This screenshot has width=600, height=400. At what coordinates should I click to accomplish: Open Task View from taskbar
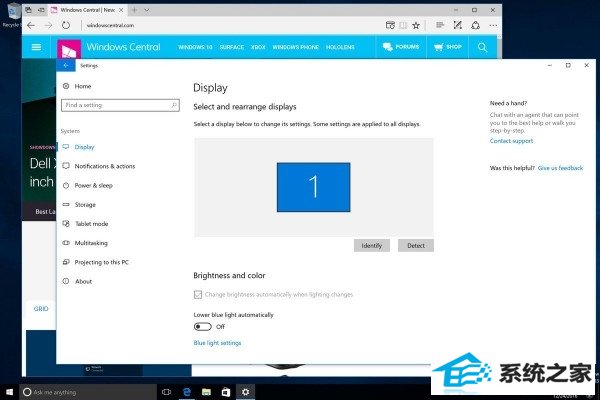tap(166, 392)
